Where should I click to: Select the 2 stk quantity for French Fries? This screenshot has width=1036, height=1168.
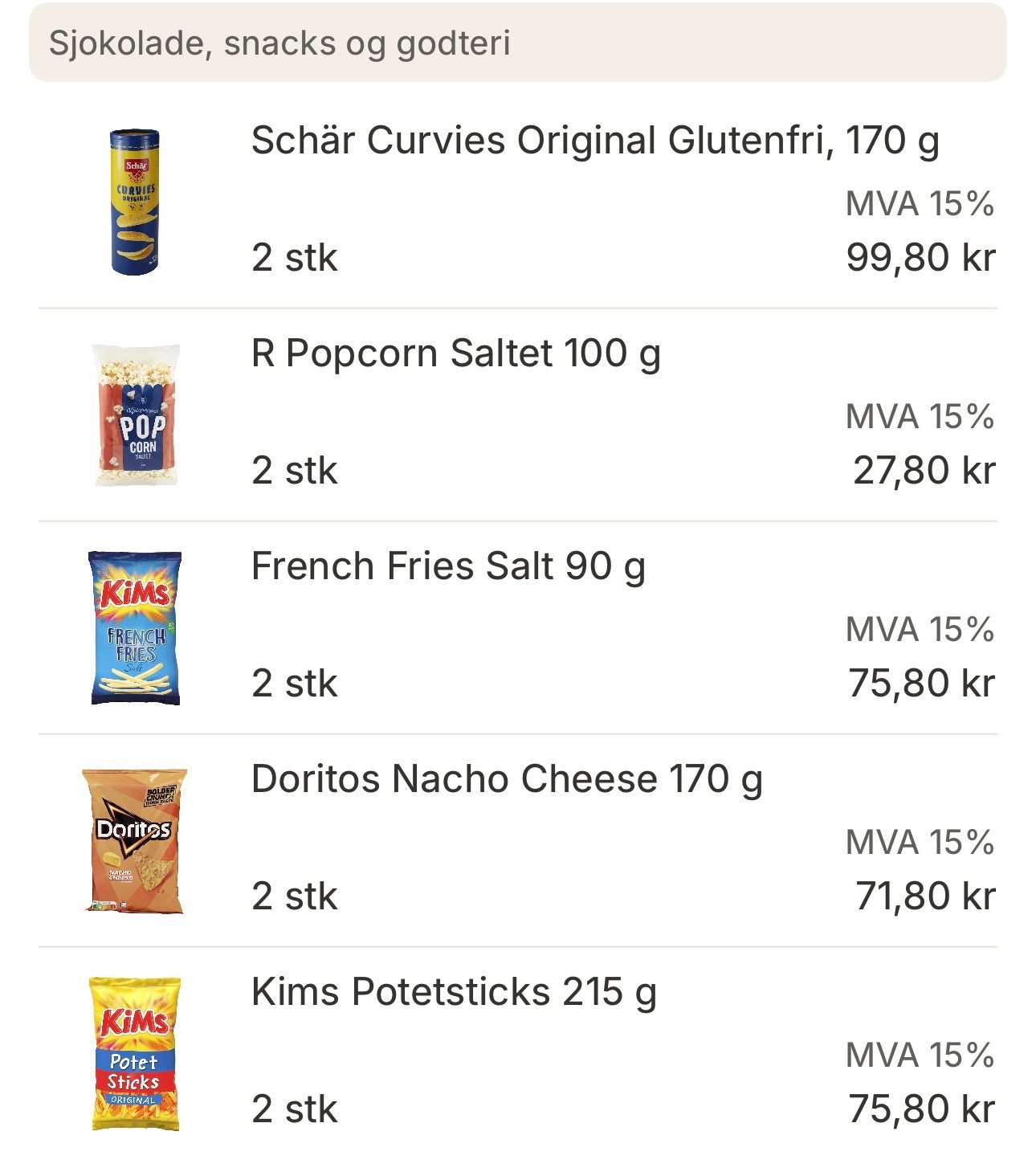pos(294,684)
